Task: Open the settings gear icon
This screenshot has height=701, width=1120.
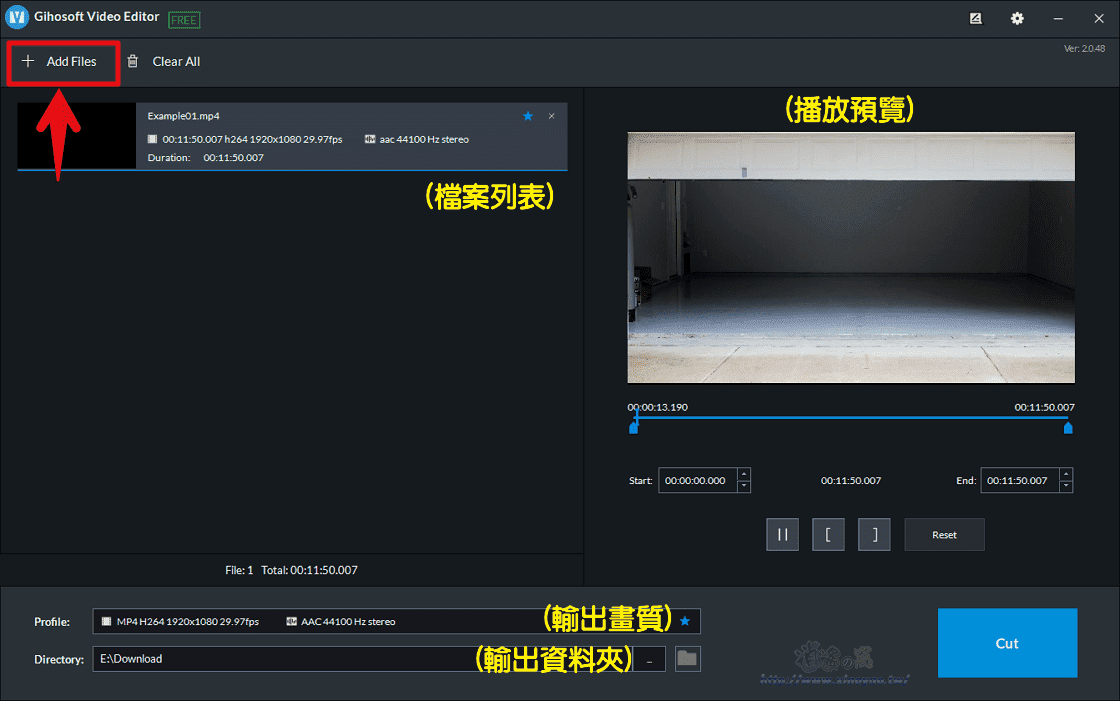Action: (x=1017, y=18)
